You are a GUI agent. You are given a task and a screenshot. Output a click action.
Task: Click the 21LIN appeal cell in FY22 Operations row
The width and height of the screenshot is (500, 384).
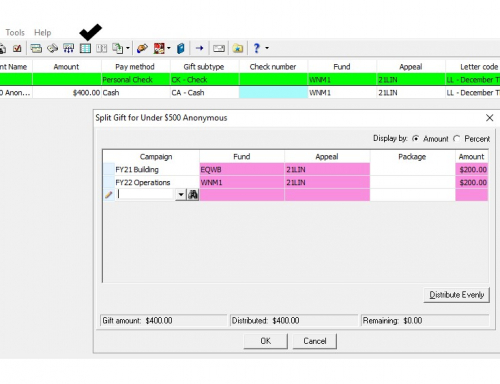[x=327, y=182]
